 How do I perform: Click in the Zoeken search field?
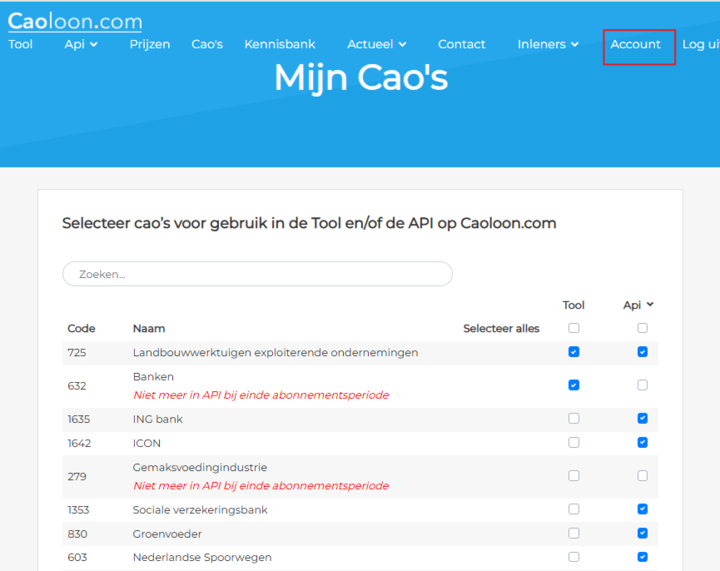[x=257, y=274]
